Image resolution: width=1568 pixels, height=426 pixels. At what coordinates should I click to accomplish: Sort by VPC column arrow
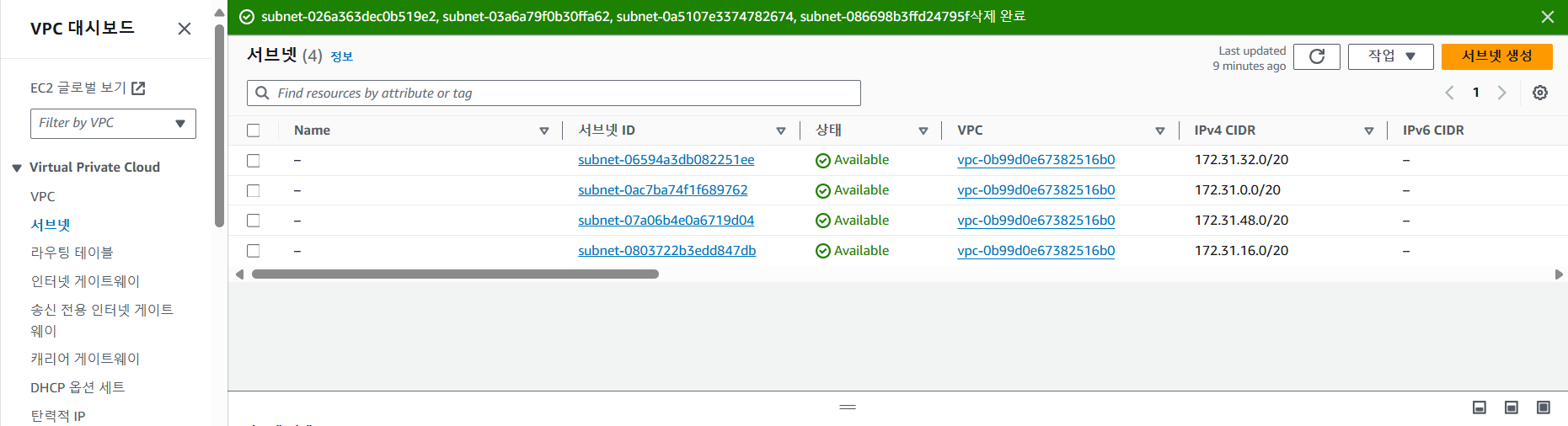(x=1160, y=130)
